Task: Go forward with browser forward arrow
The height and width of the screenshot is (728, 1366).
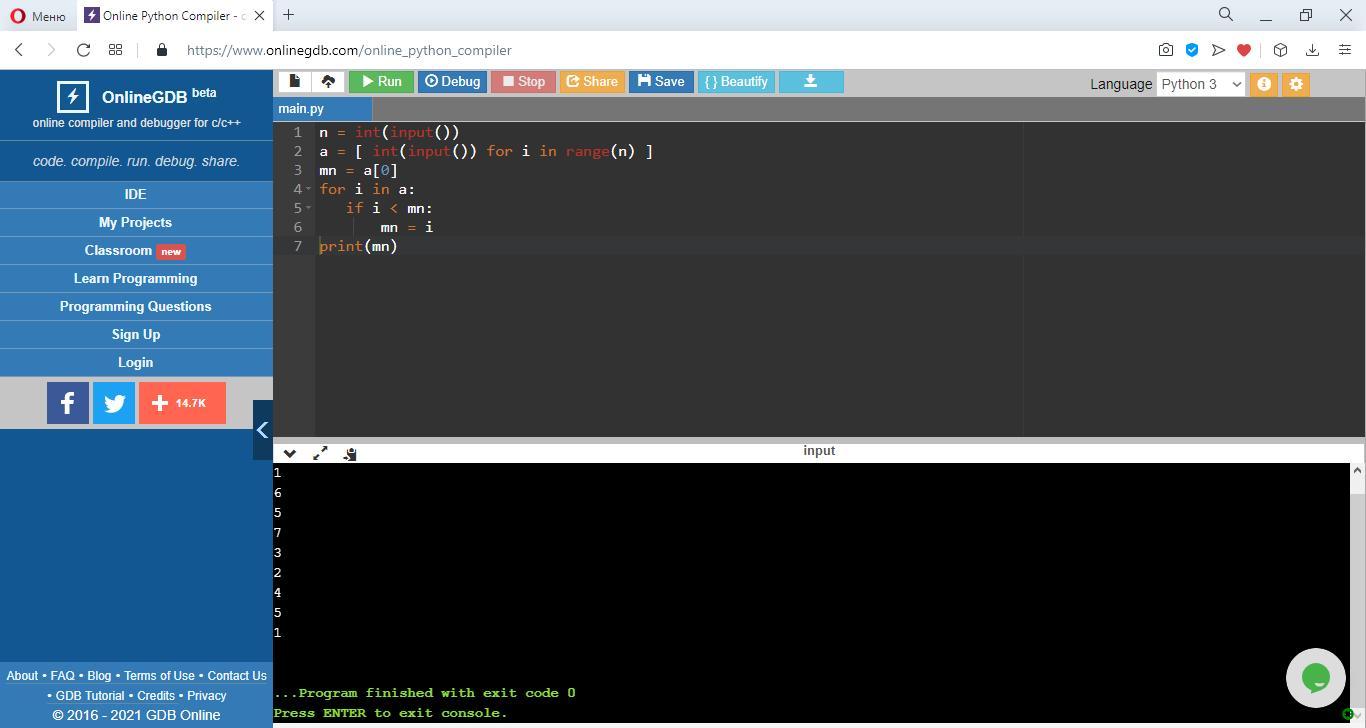Action: point(51,50)
